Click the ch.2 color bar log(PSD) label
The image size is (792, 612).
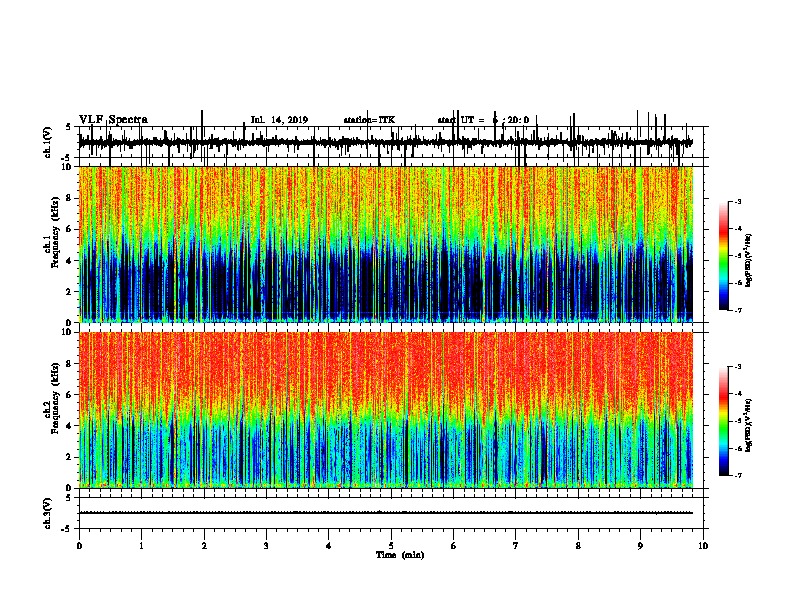[748, 425]
